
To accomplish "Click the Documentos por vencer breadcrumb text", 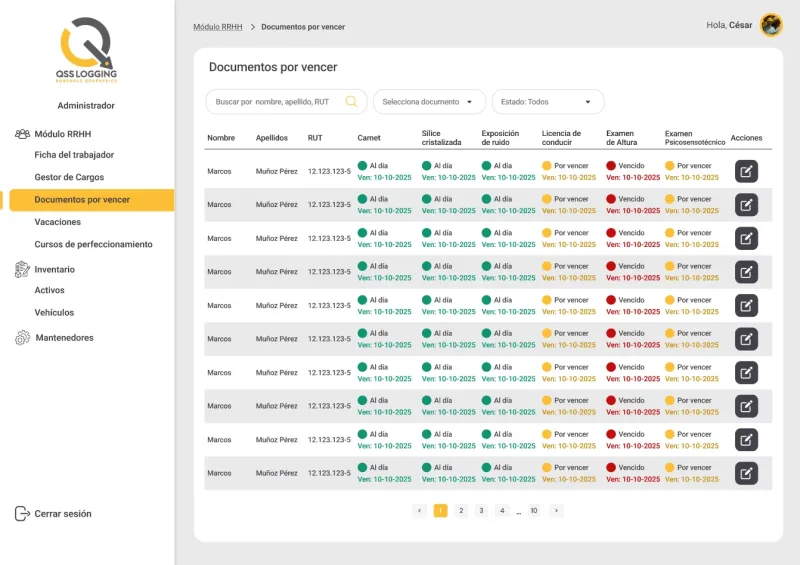I will tap(303, 27).
